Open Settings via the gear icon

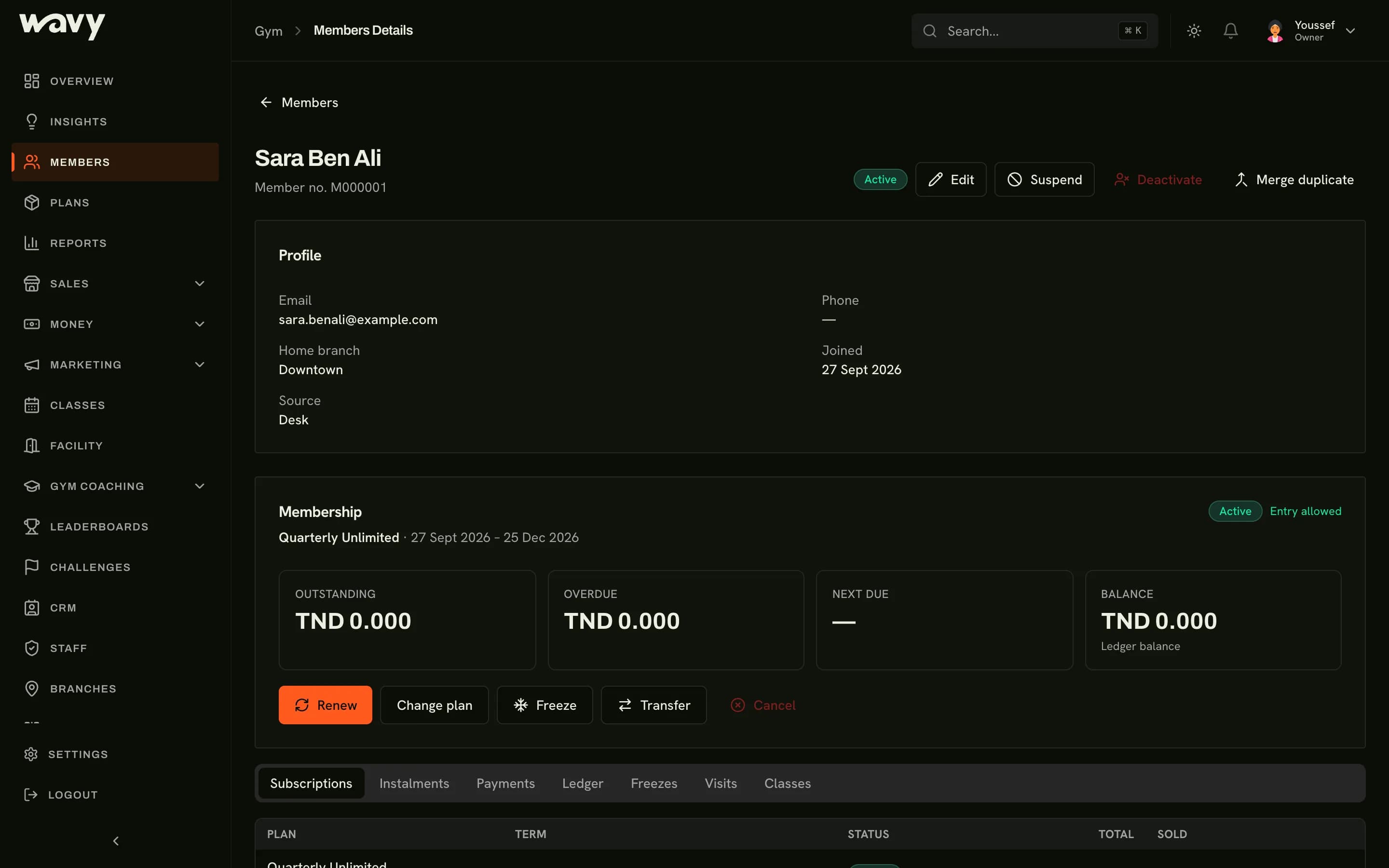(x=31, y=754)
